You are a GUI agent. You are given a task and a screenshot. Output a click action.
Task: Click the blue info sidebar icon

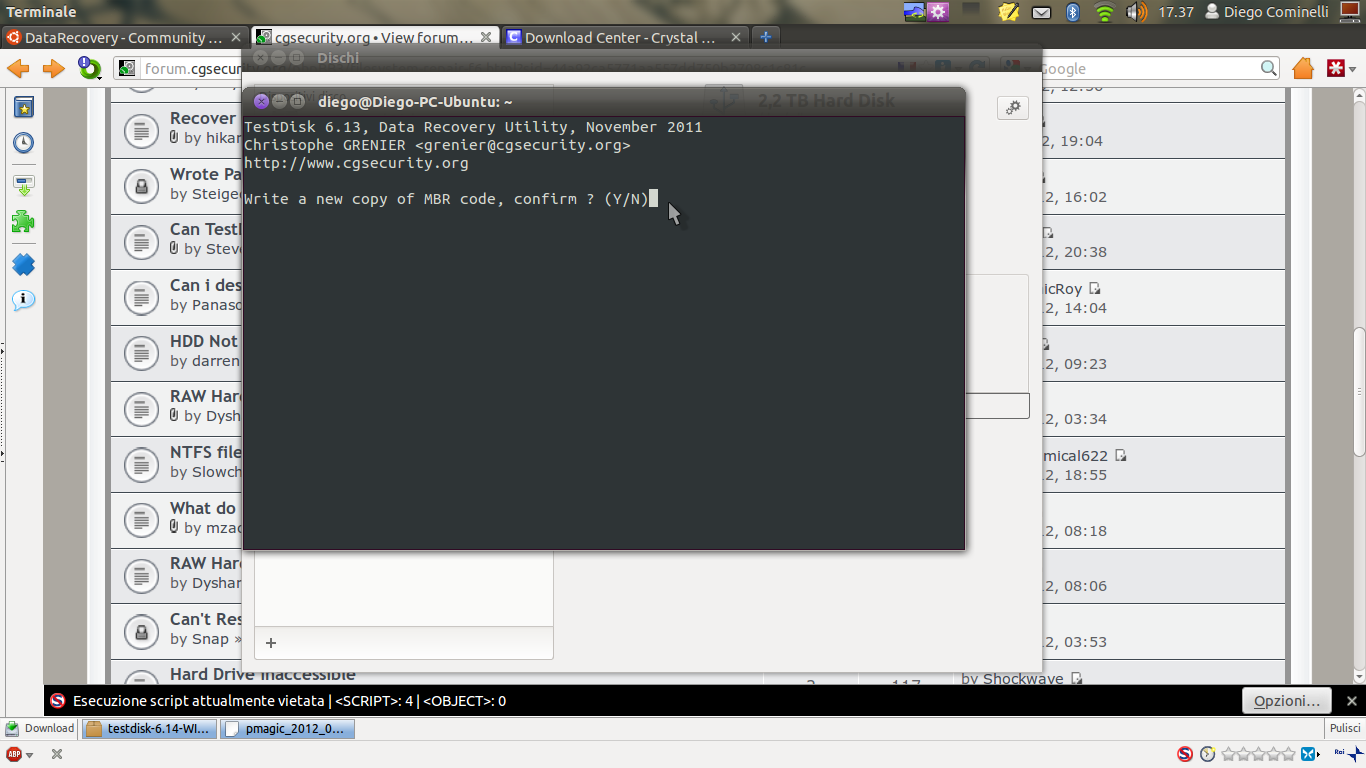pyautogui.click(x=23, y=300)
